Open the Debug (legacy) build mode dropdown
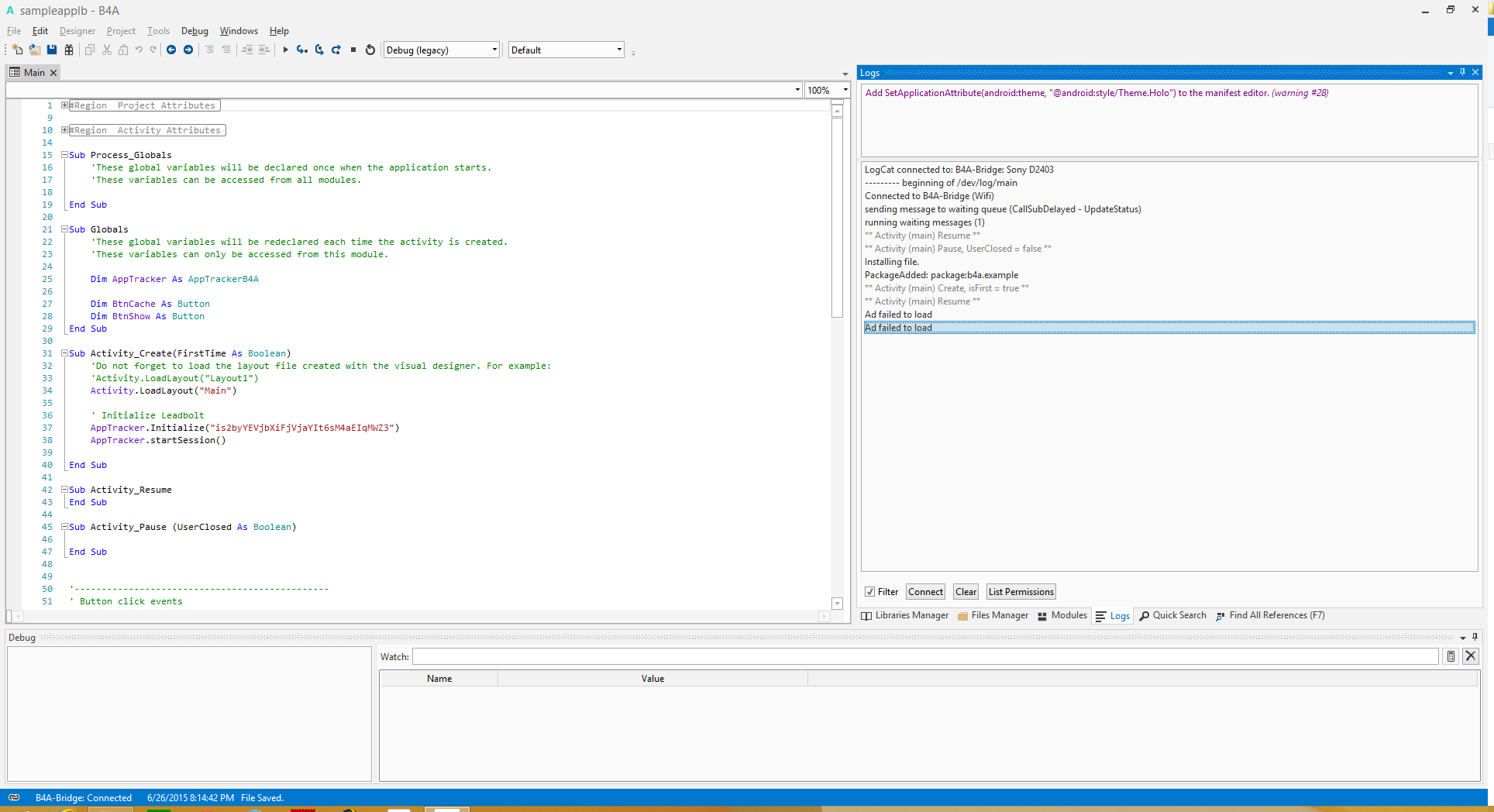Screen dimensions: 1494x812 pyautogui.click(x=494, y=50)
